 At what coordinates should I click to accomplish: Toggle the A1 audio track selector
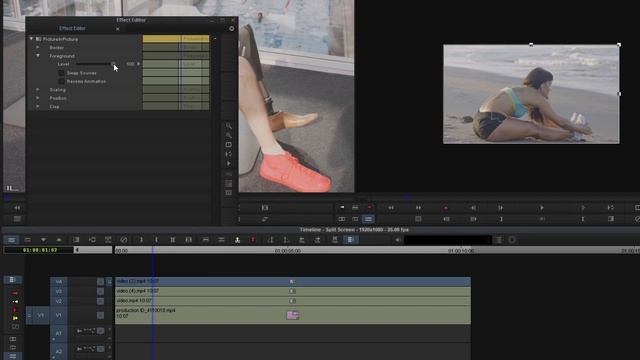click(x=59, y=333)
